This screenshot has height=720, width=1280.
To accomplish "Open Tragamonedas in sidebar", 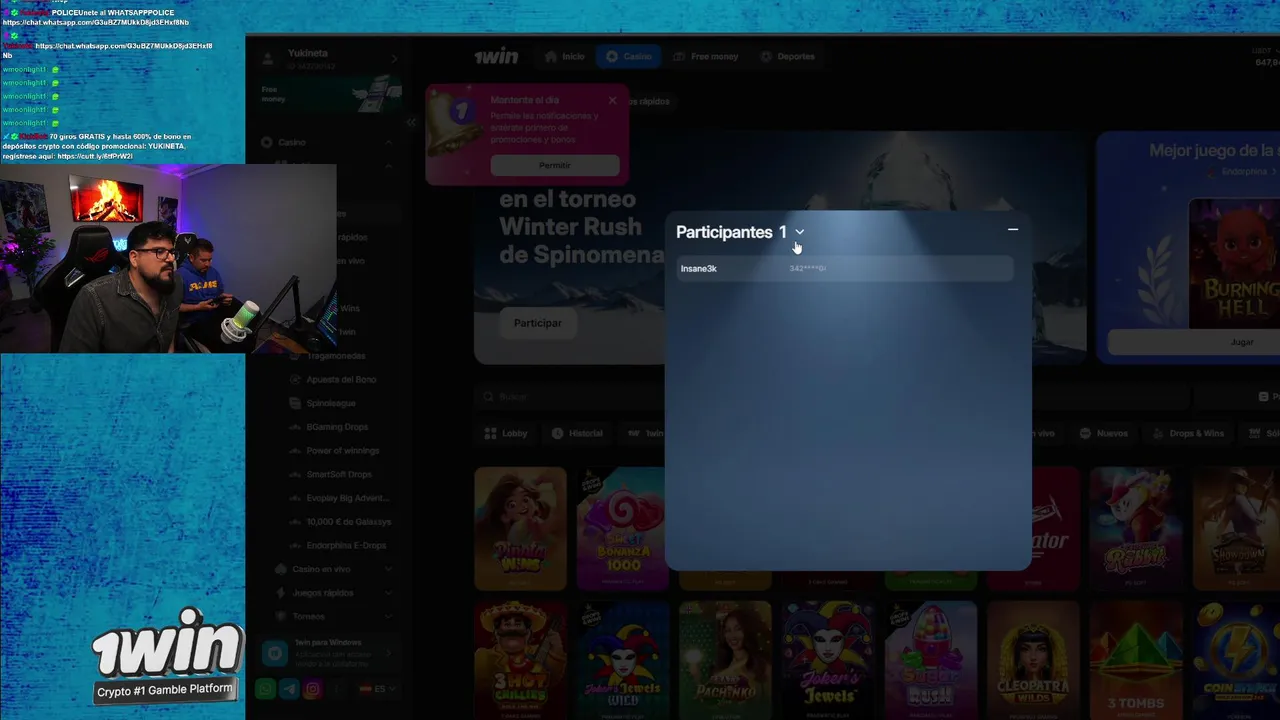I will [337, 356].
